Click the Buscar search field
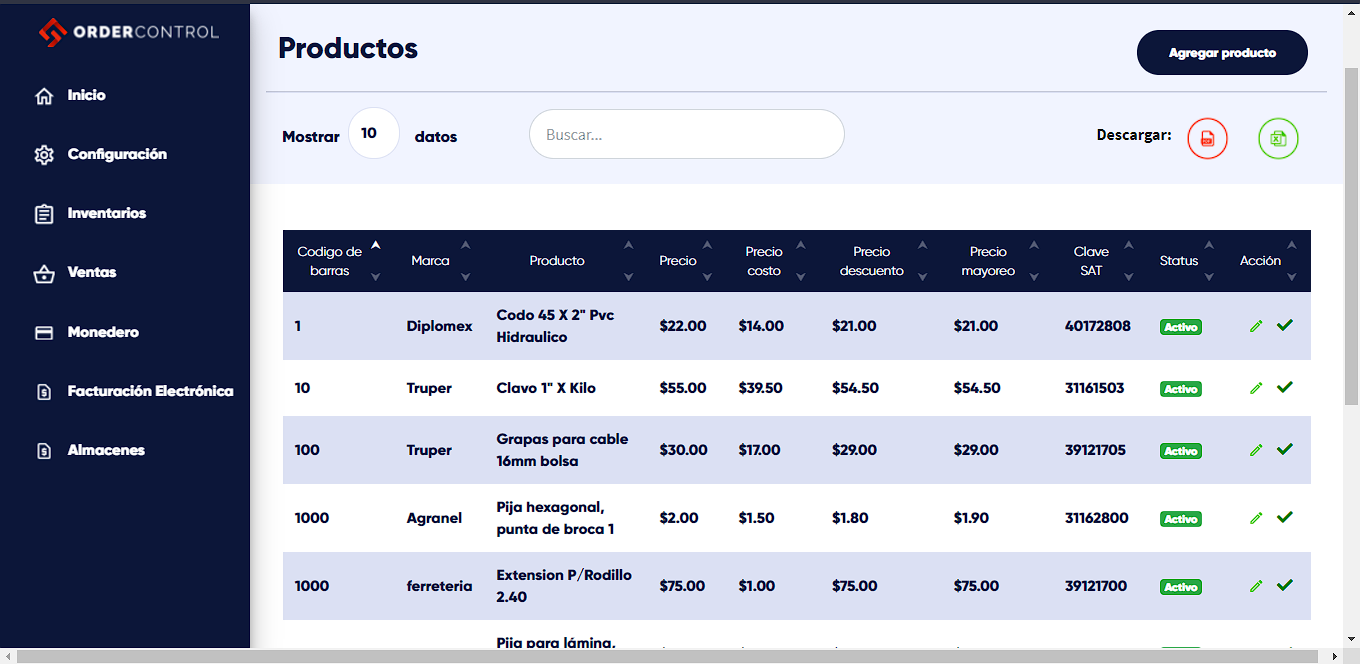This screenshot has width=1360, height=664. 686,134
